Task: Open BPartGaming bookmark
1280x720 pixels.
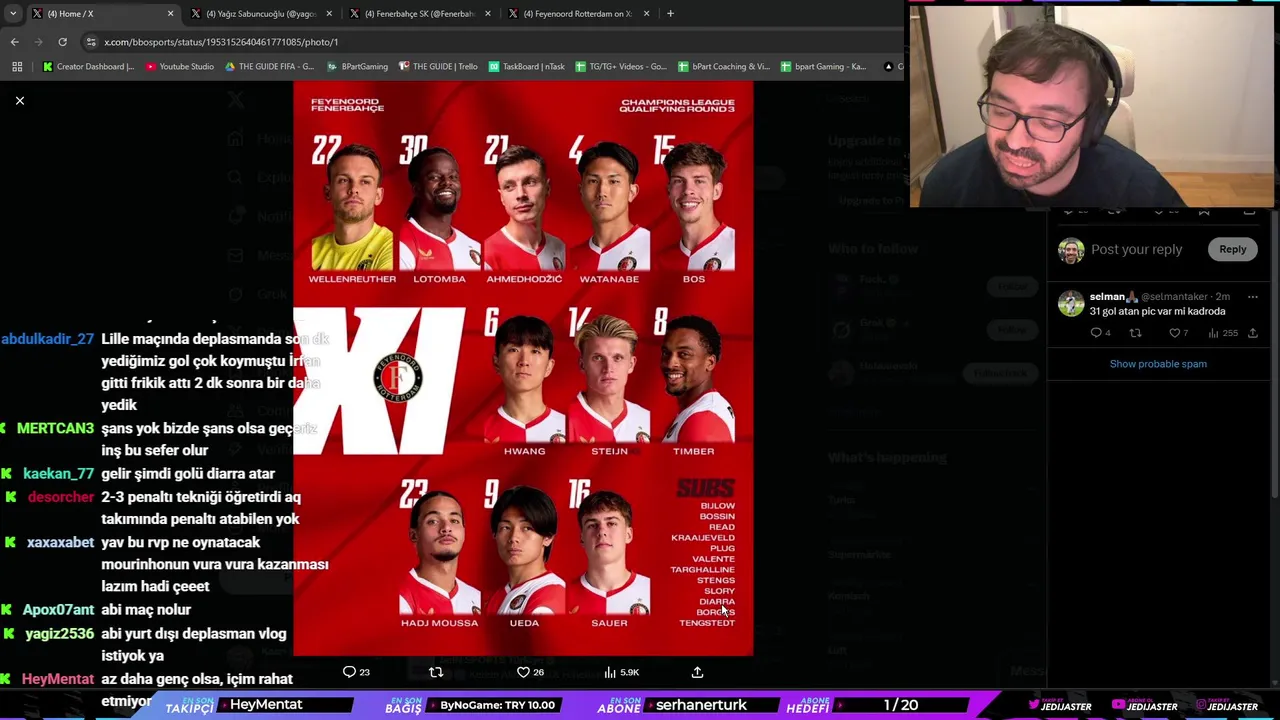Action: (357, 67)
